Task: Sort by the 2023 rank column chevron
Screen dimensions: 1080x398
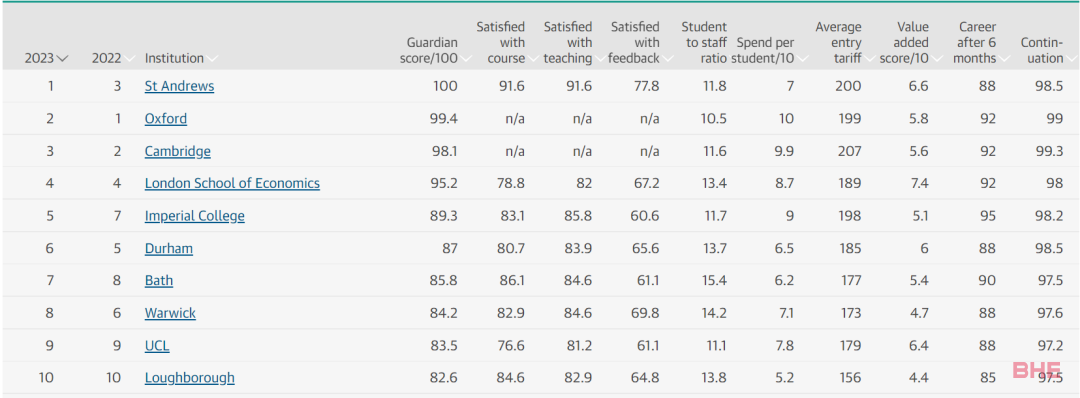Action: pyautogui.click(x=63, y=59)
